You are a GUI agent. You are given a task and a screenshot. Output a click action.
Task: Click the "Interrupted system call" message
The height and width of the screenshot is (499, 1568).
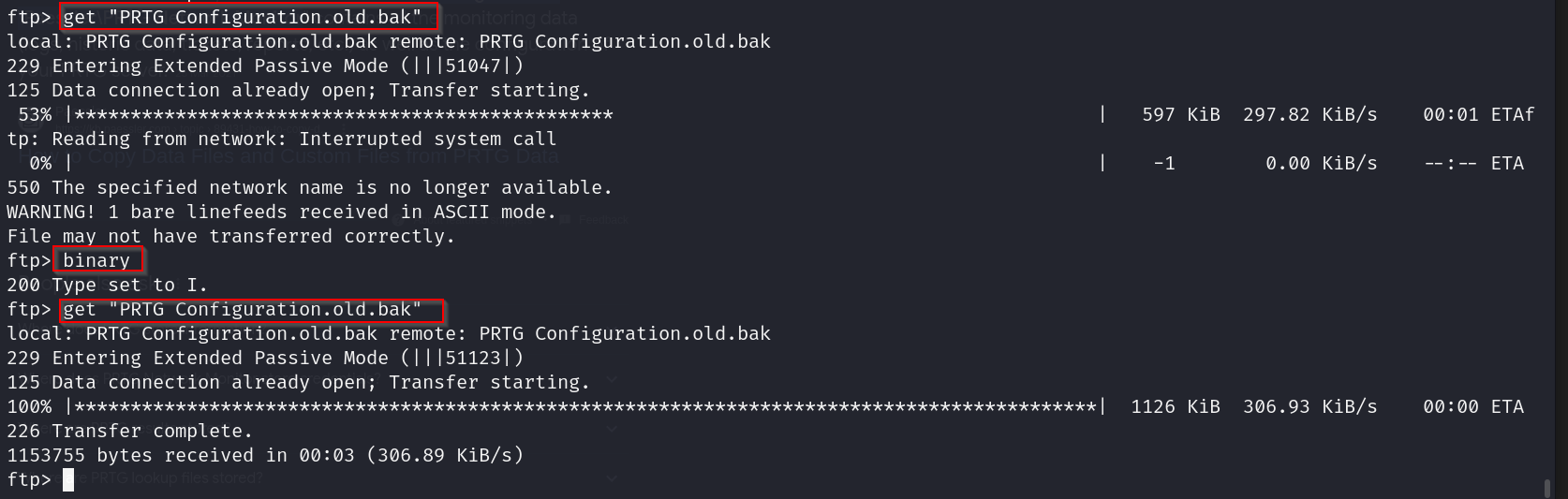click(428, 139)
